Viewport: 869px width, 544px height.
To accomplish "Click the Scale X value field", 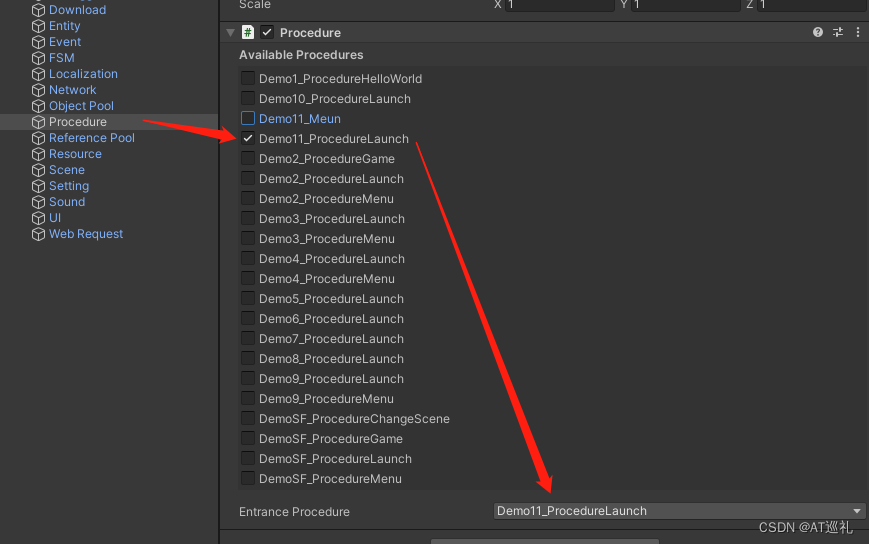I will 559,5.
